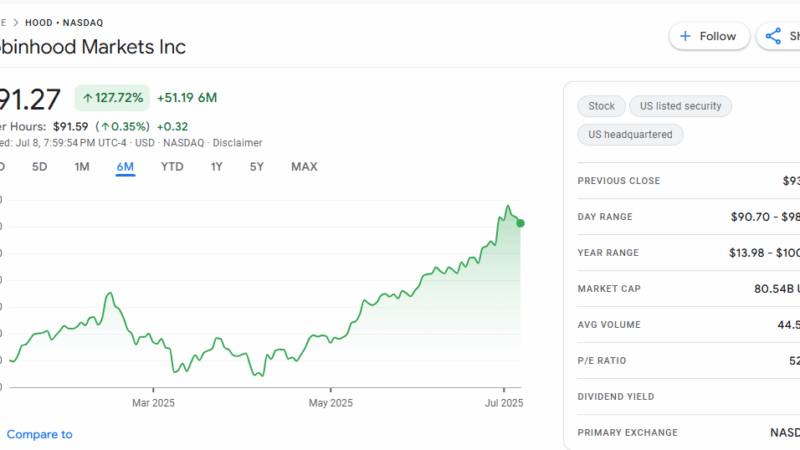Screen dimensions: 800x450
Task: Click the Follow button
Action: point(709,36)
